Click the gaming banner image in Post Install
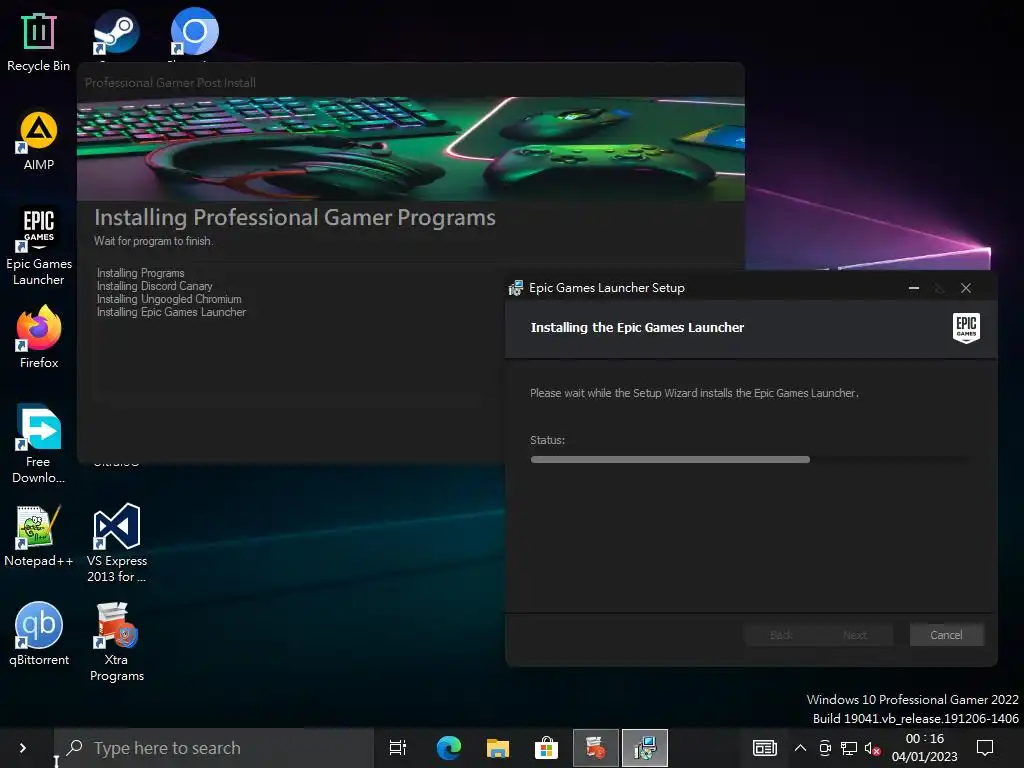Viewport: 1024px width, 768px height. pyautogui.click(x=411, y=149)
